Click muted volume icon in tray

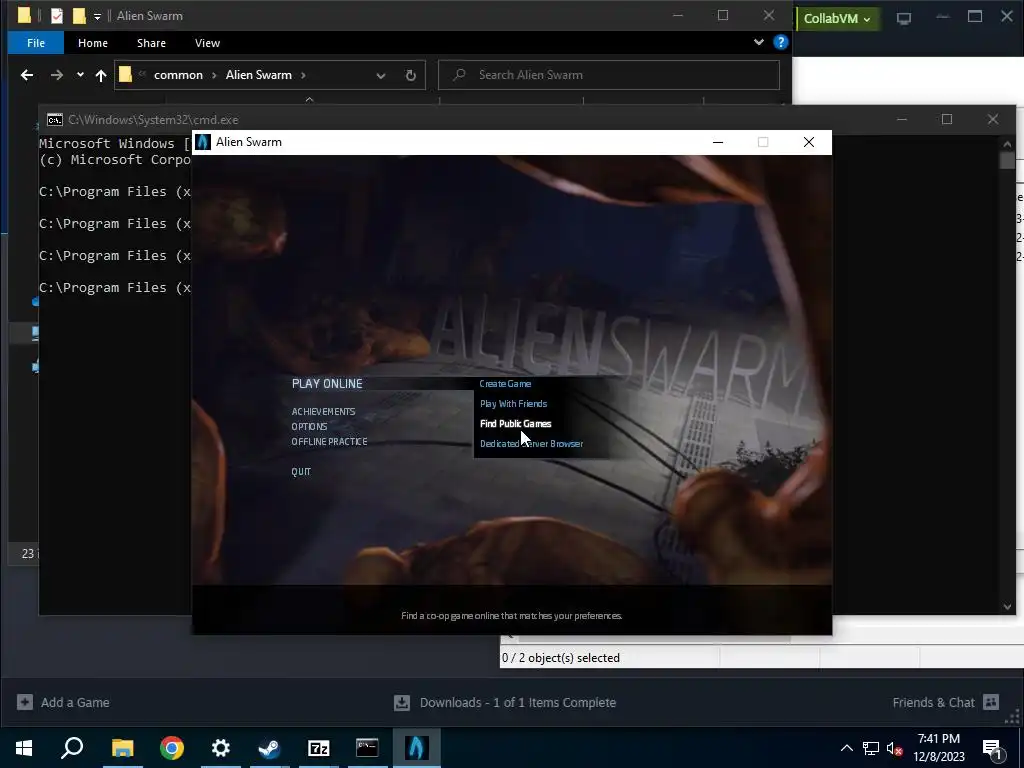(x=894, y=748)
